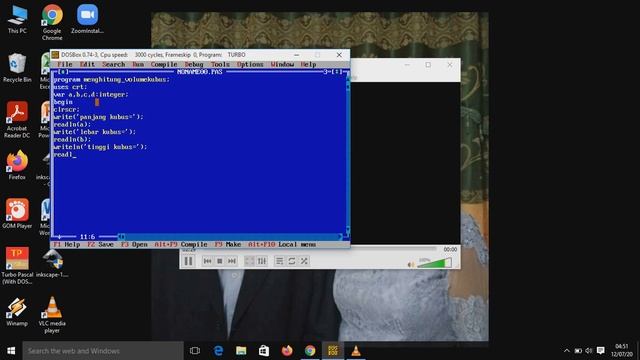Stop playback in VLC
This screenshot has width=640, height=360.
[220, 261]
